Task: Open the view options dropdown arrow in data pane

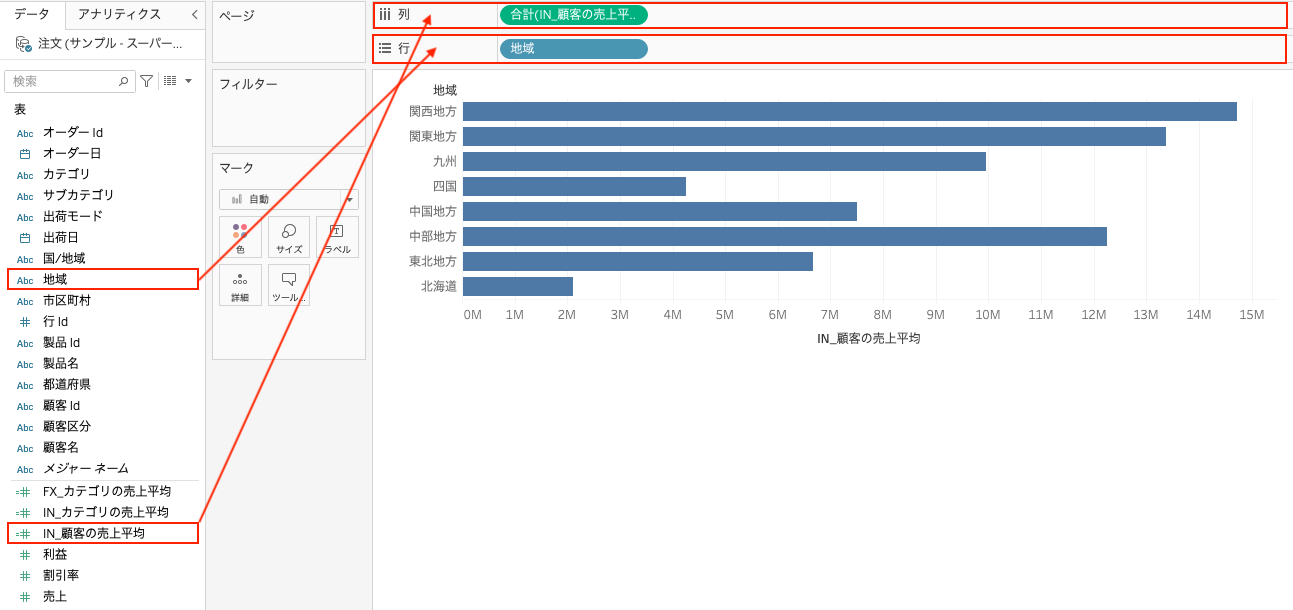Action: pyautogui.click(x=188, y=81)
